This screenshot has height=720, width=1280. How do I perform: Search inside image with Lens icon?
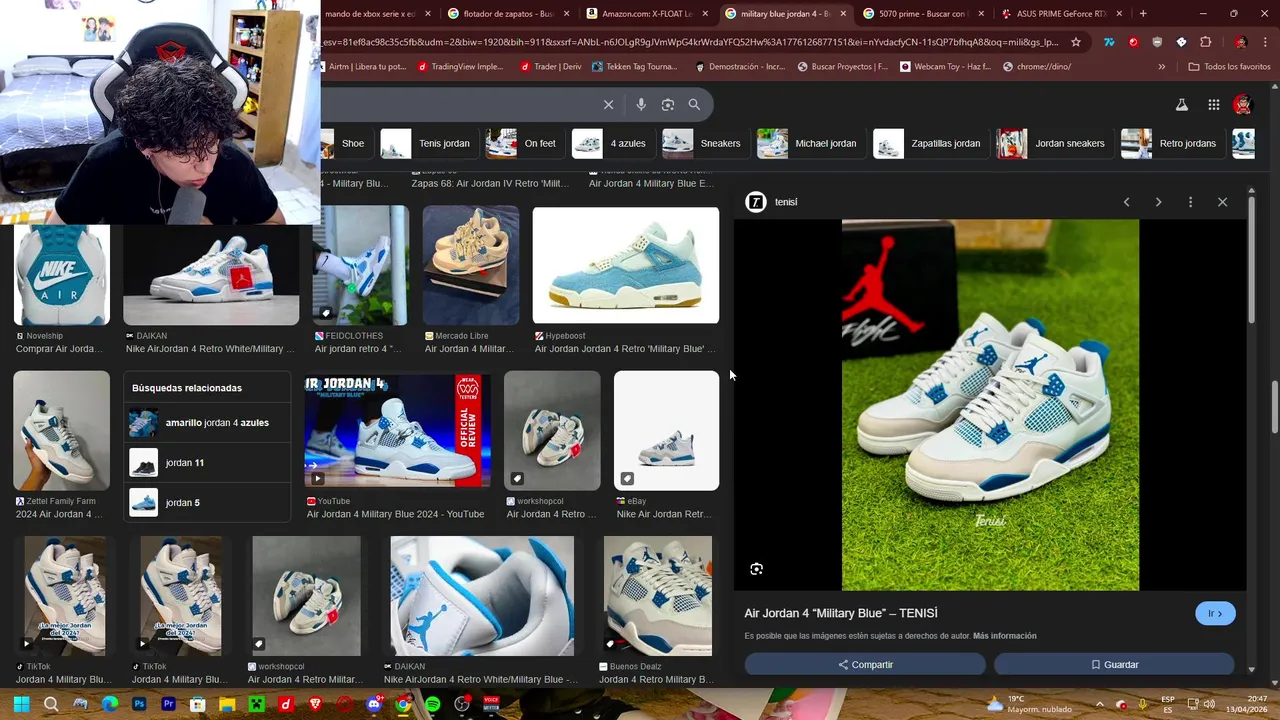pyautogui.click(x=757, y=569)
